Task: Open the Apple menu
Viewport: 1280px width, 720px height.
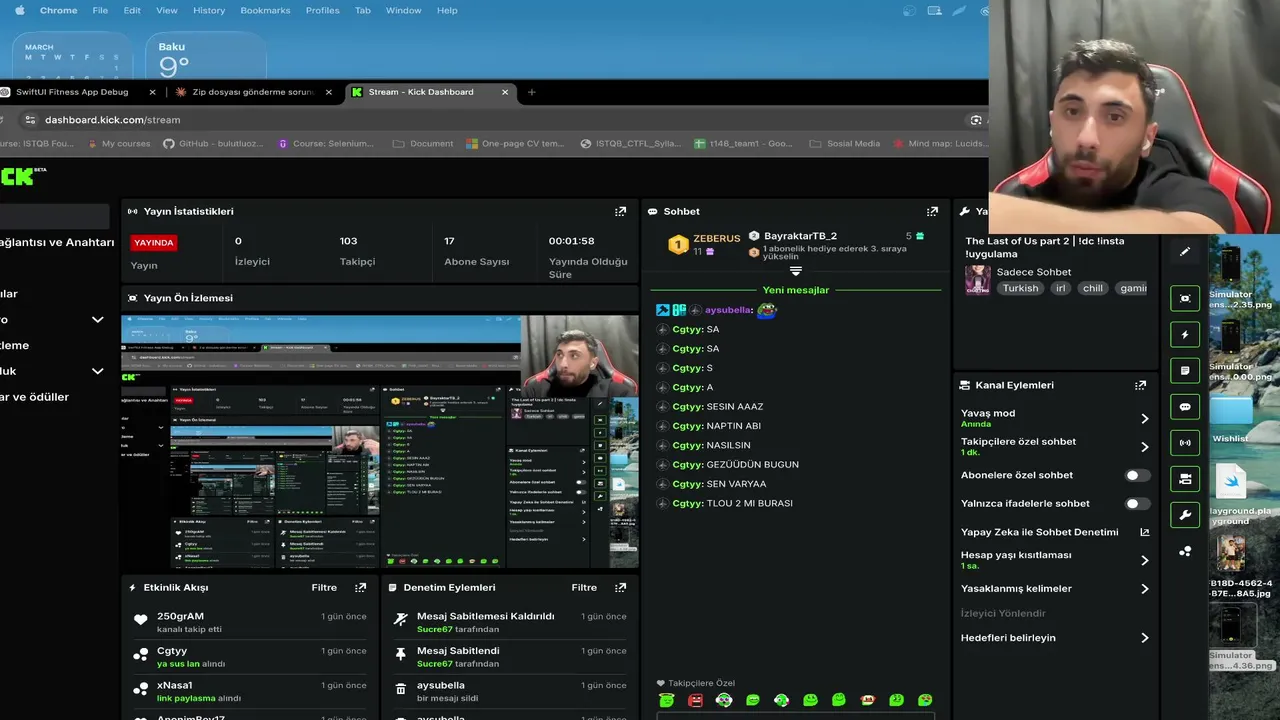Action: pyautogui.click(x=19, y=10)
